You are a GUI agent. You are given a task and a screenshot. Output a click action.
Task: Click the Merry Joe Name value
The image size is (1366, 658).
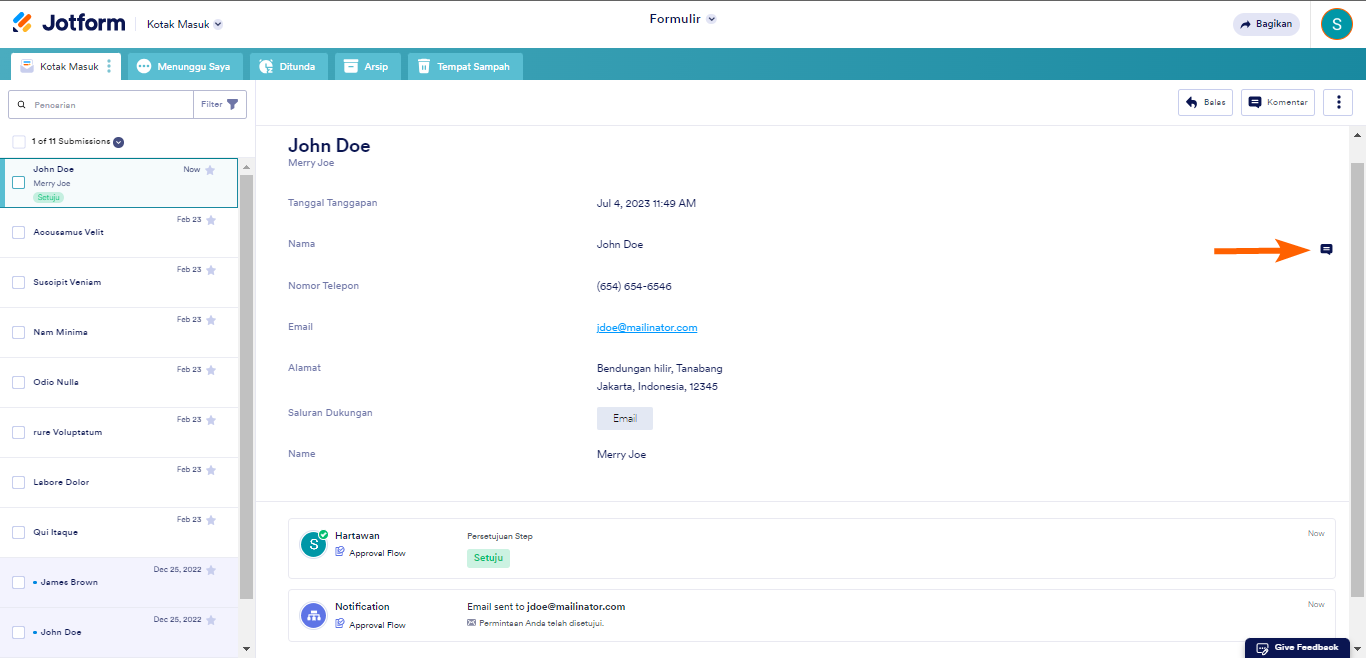tap(621, 454)
